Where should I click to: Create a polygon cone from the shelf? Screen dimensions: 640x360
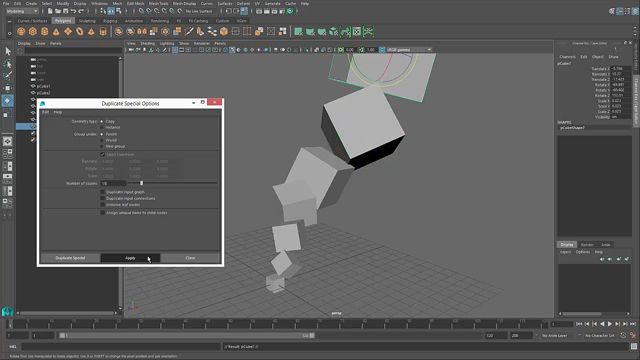pyautogui.click(x=56, y=31)
